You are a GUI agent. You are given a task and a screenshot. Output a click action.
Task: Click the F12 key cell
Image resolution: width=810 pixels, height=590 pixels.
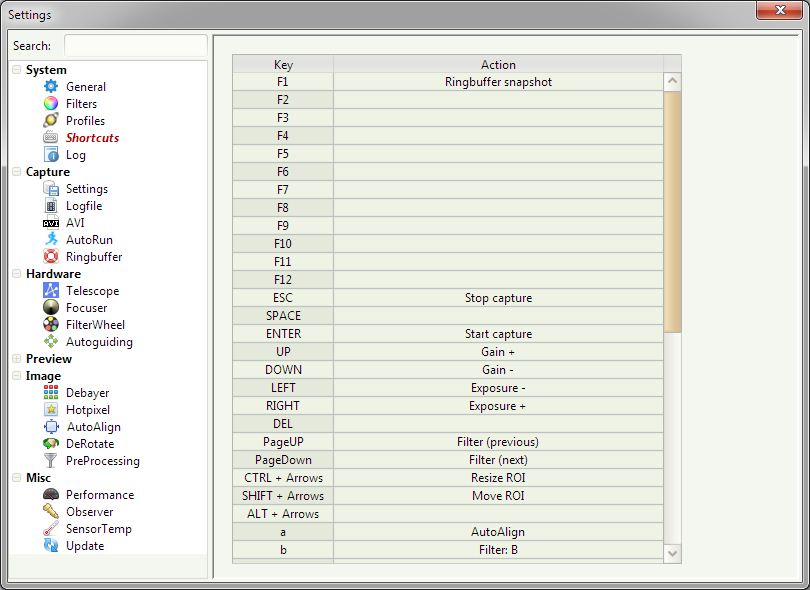tap(283, 280)
